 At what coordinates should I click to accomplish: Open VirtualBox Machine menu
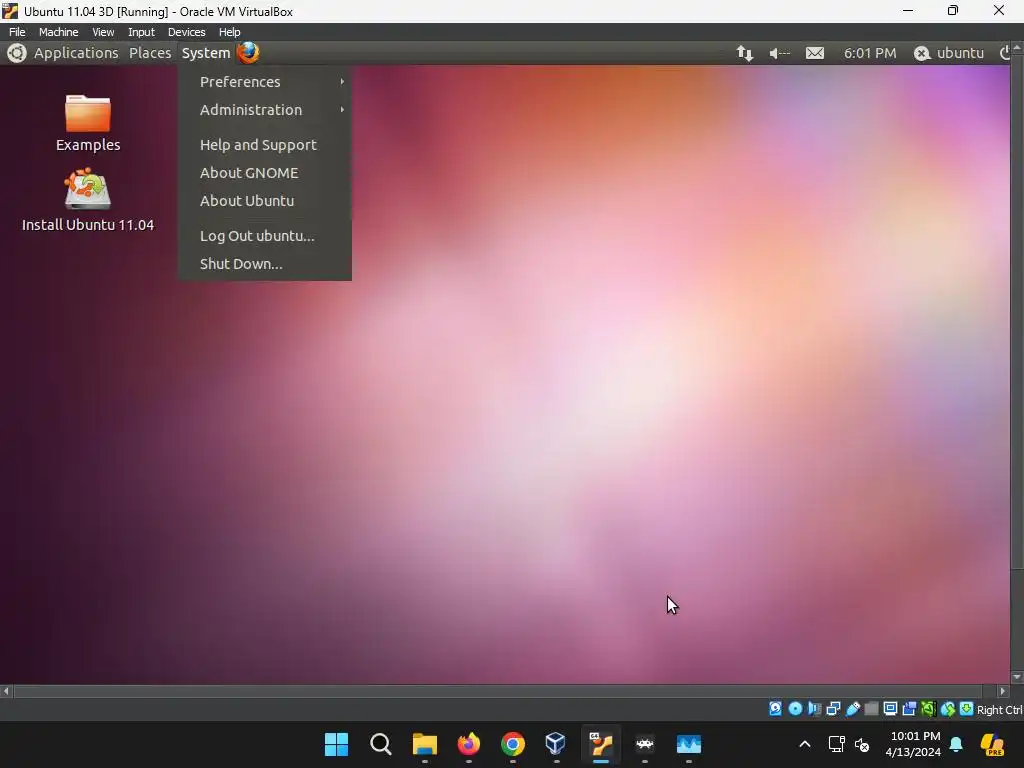click(x=58, y=32)
